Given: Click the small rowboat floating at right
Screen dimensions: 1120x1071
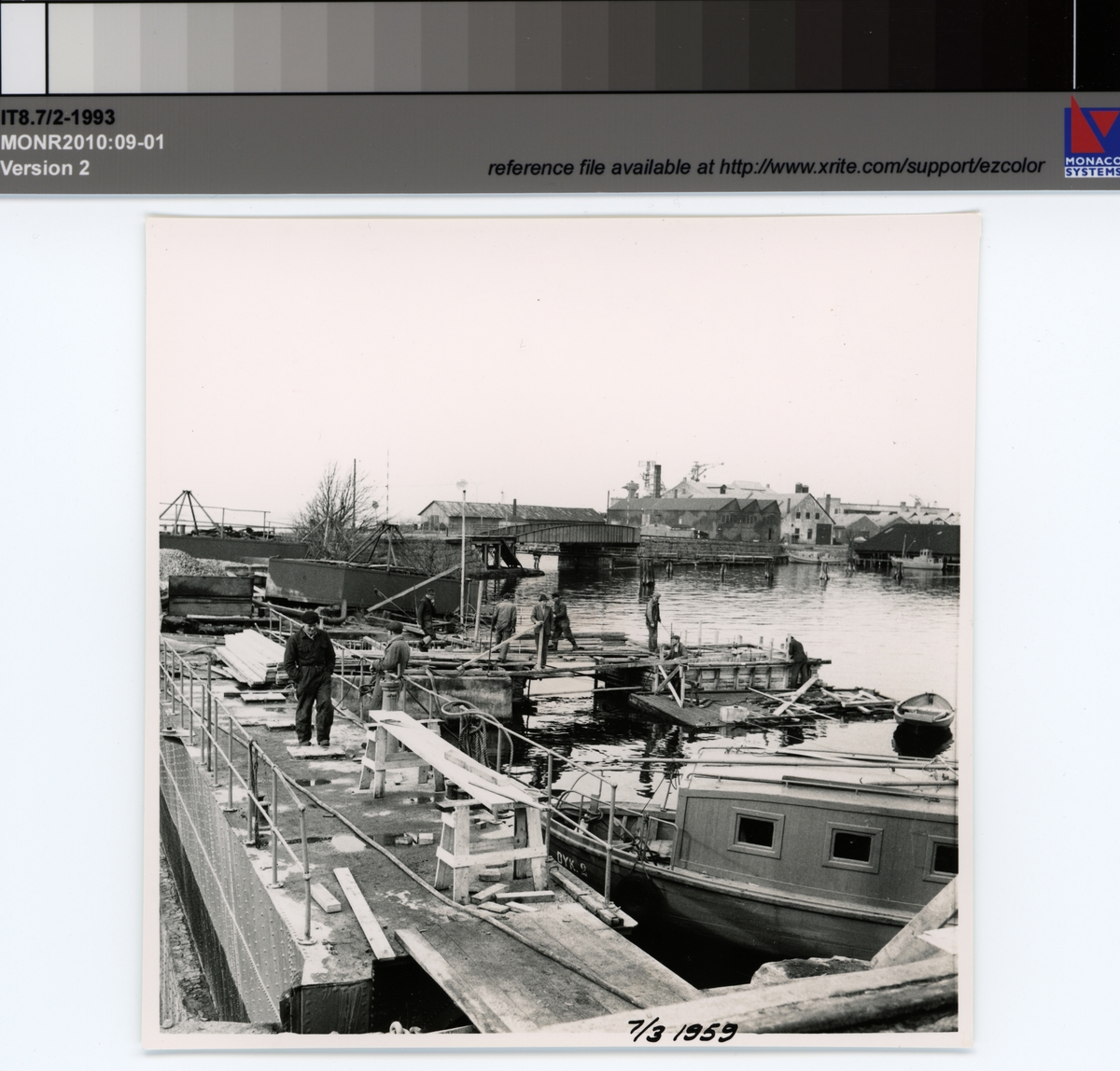Looking at the screenshot, I should [x=924, y=711].
